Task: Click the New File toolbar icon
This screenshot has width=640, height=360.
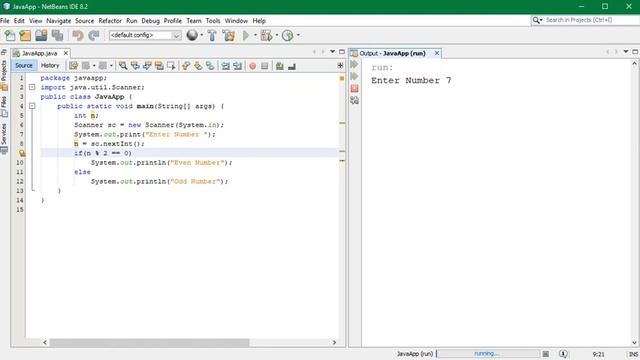Action: point(9,36)
